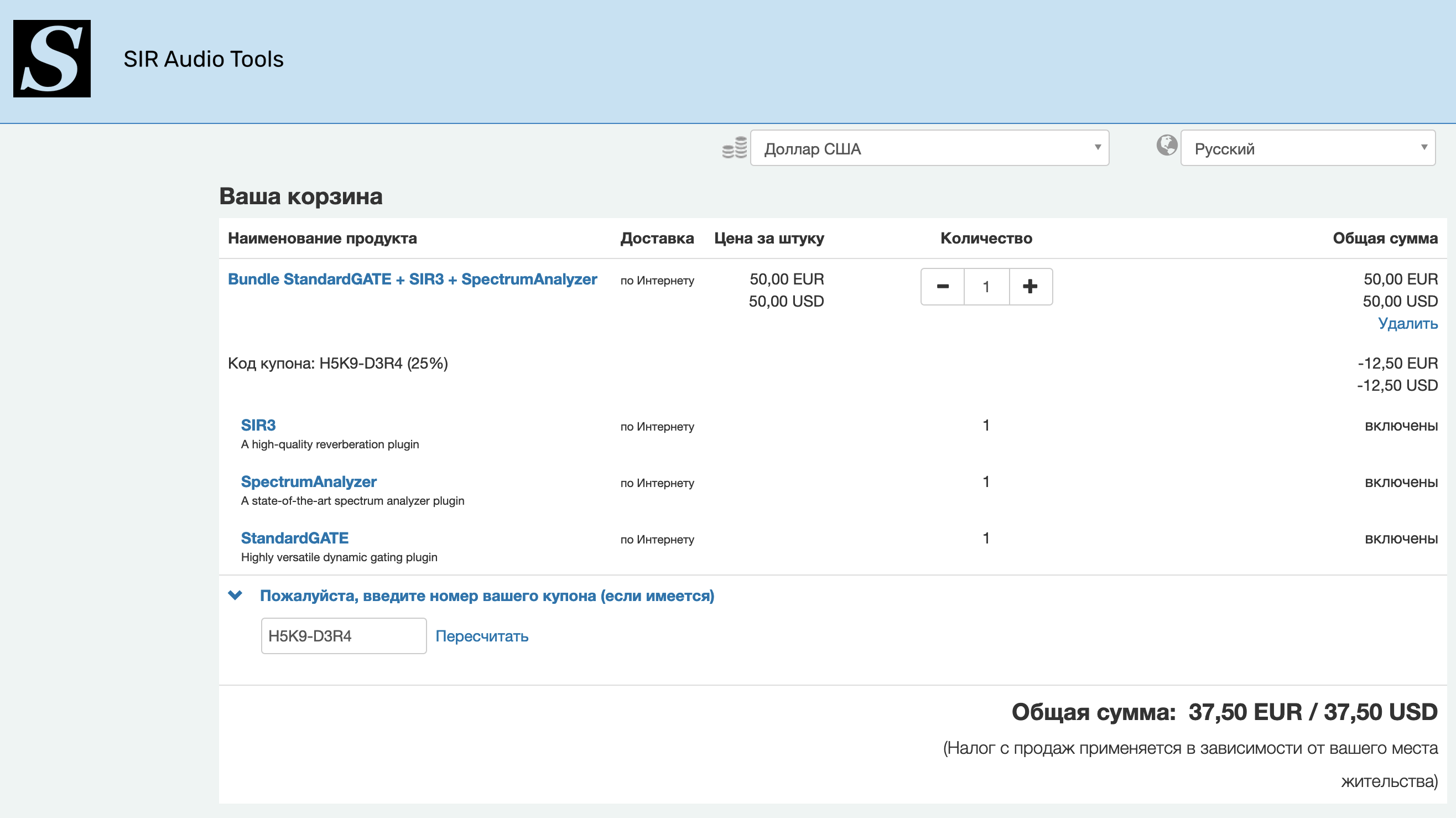Viewport: 1456px width, 818px height.
Task: Open the Доллар США currency dropdown
Action: click(x=929, y=148)
